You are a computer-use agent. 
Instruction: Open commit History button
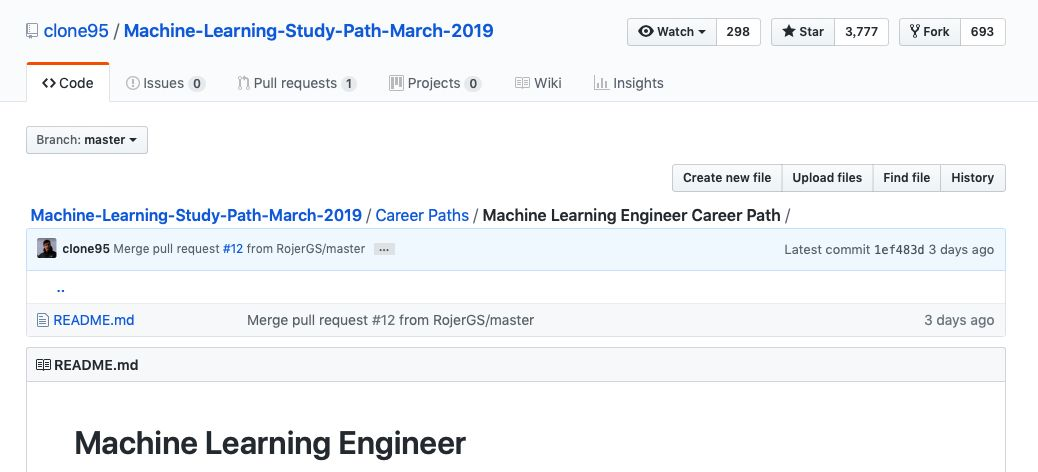coord(972,177)
